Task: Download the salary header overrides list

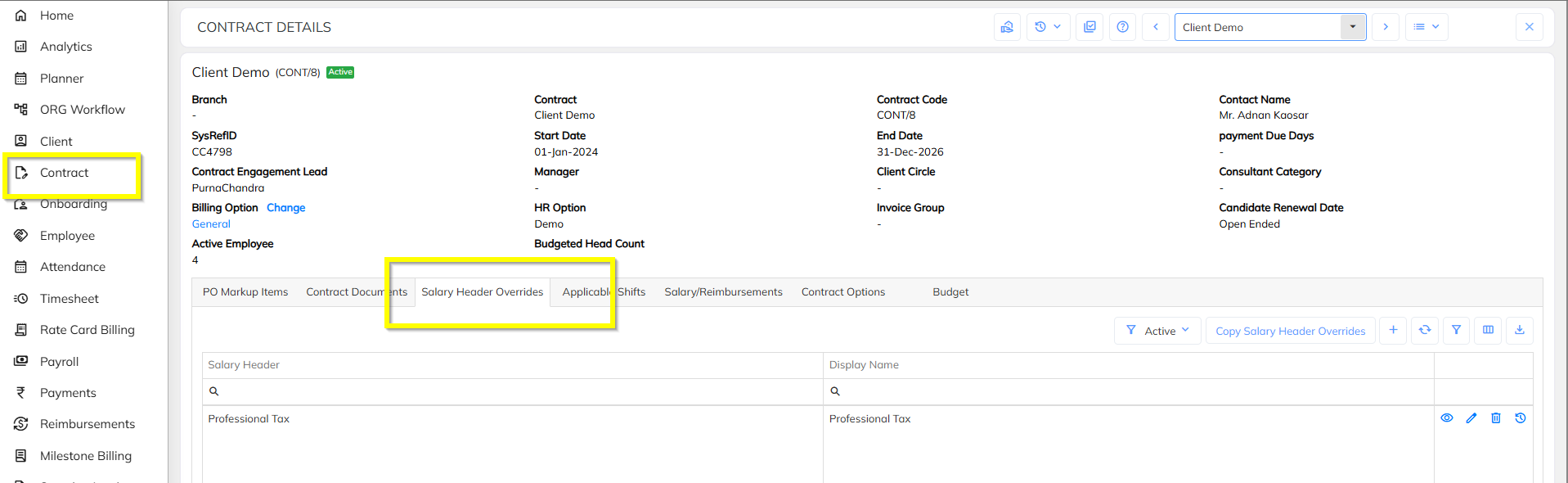Action: coord(1519,330)
